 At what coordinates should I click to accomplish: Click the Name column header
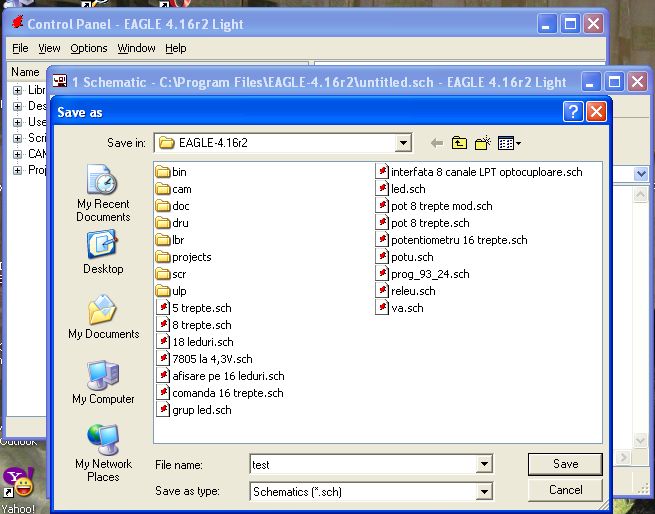pyautogui.click(x=28, y=72)
